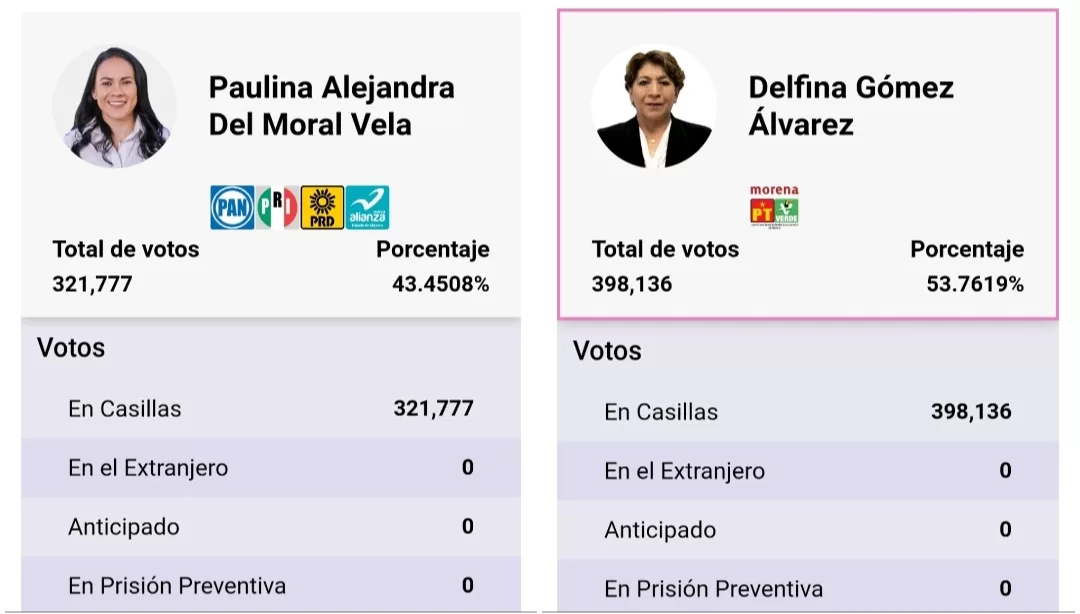Open Paulina Alejandra Del Moral's photo
The image size is (1080, 614).
(x=115, y=107)
